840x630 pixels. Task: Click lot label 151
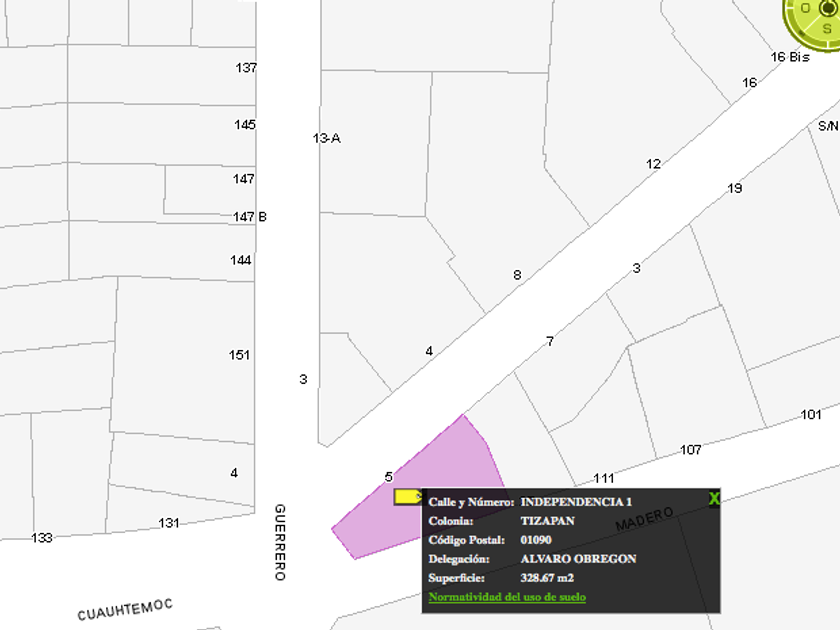pos(239,355)
